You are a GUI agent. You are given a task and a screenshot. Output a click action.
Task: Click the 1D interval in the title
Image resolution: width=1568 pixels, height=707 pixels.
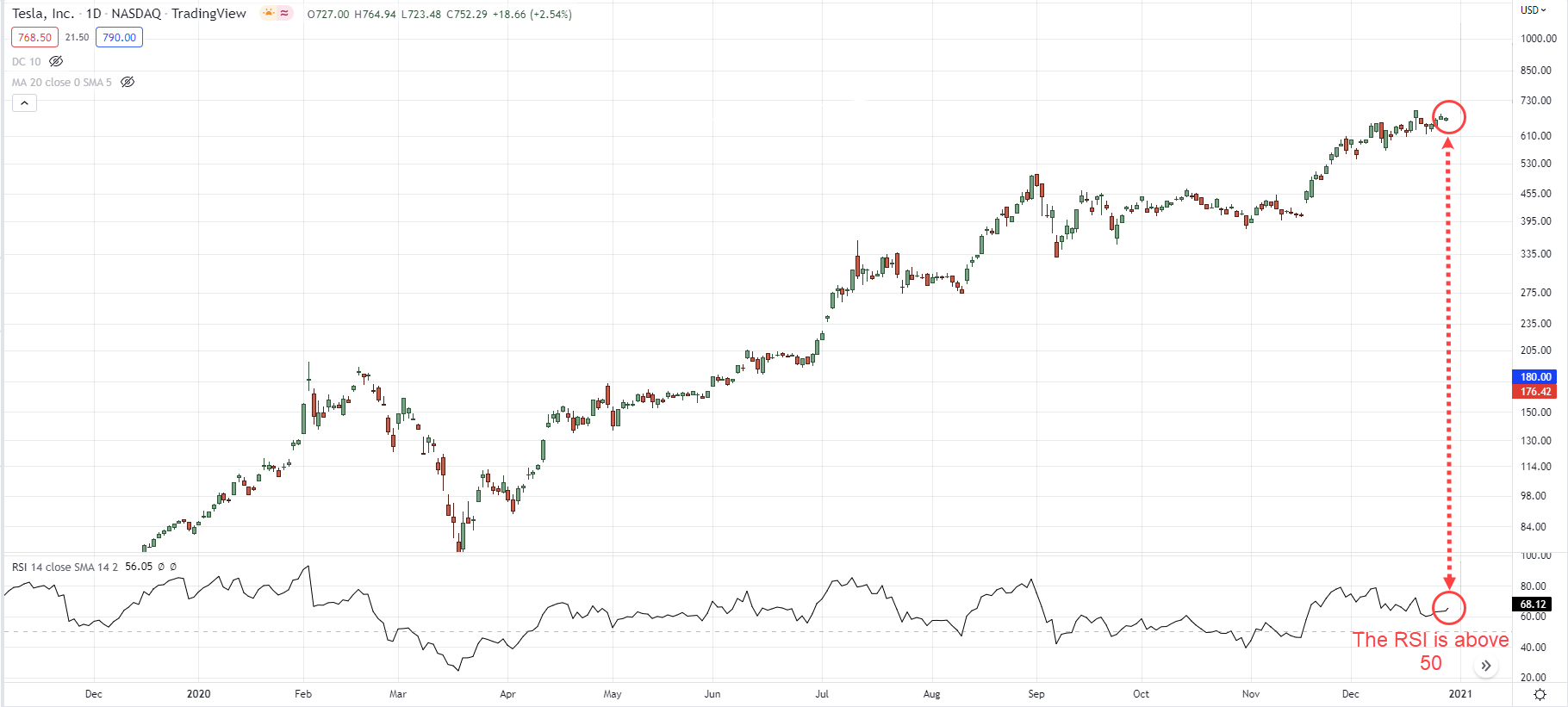pyautogui.click(x=93, y=14)
